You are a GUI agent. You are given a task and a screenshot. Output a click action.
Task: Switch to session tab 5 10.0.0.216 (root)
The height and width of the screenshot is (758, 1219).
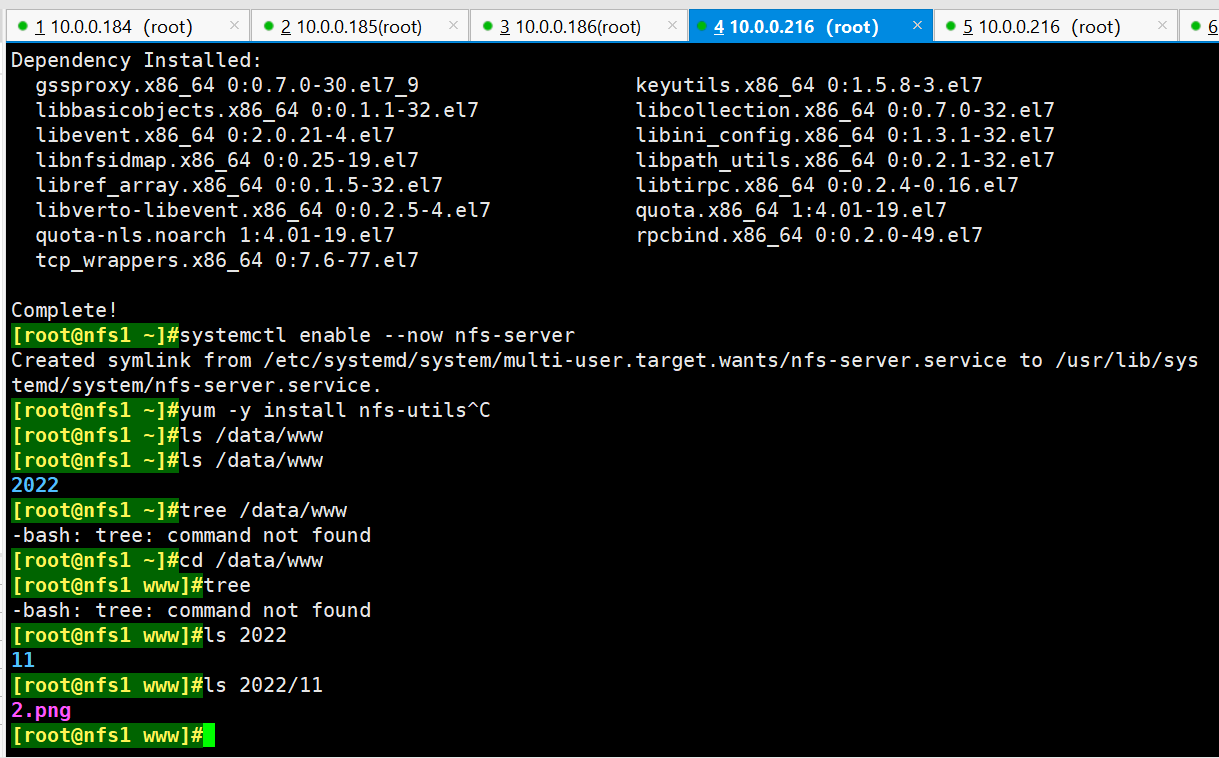(1055, 26)
